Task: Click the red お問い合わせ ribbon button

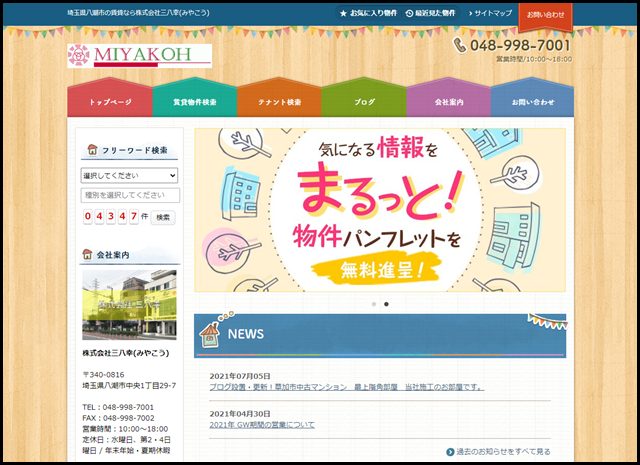Action: coord(545,16)
